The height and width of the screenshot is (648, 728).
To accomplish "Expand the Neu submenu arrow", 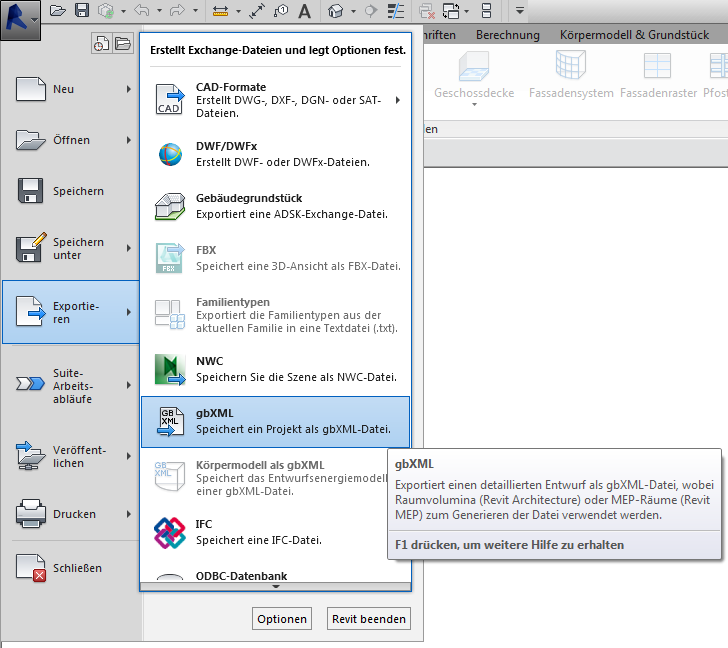I will coord(129,90).
